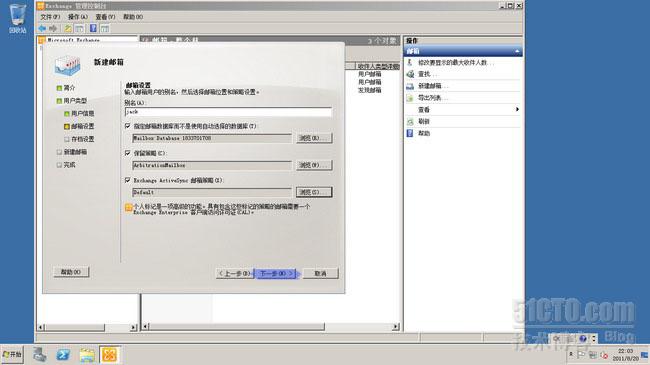Viewport: 650px width, 365px height.
Task: Open the File menu
Action: click(x=50, y=17)
